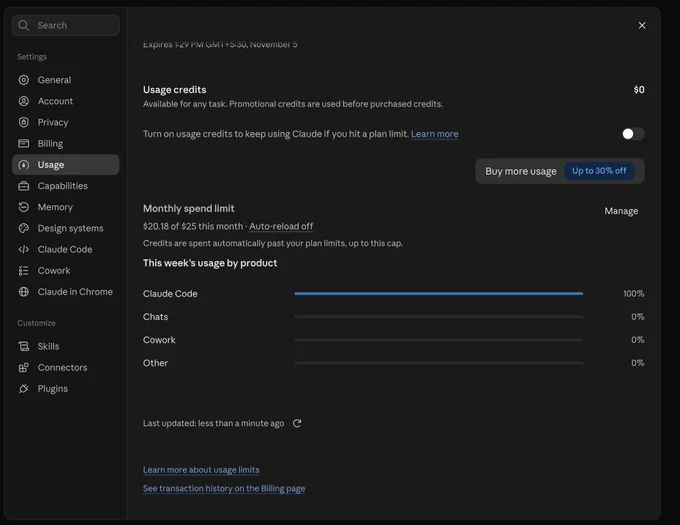
Task: Focus the Search input field
Action: pos(65,25)
